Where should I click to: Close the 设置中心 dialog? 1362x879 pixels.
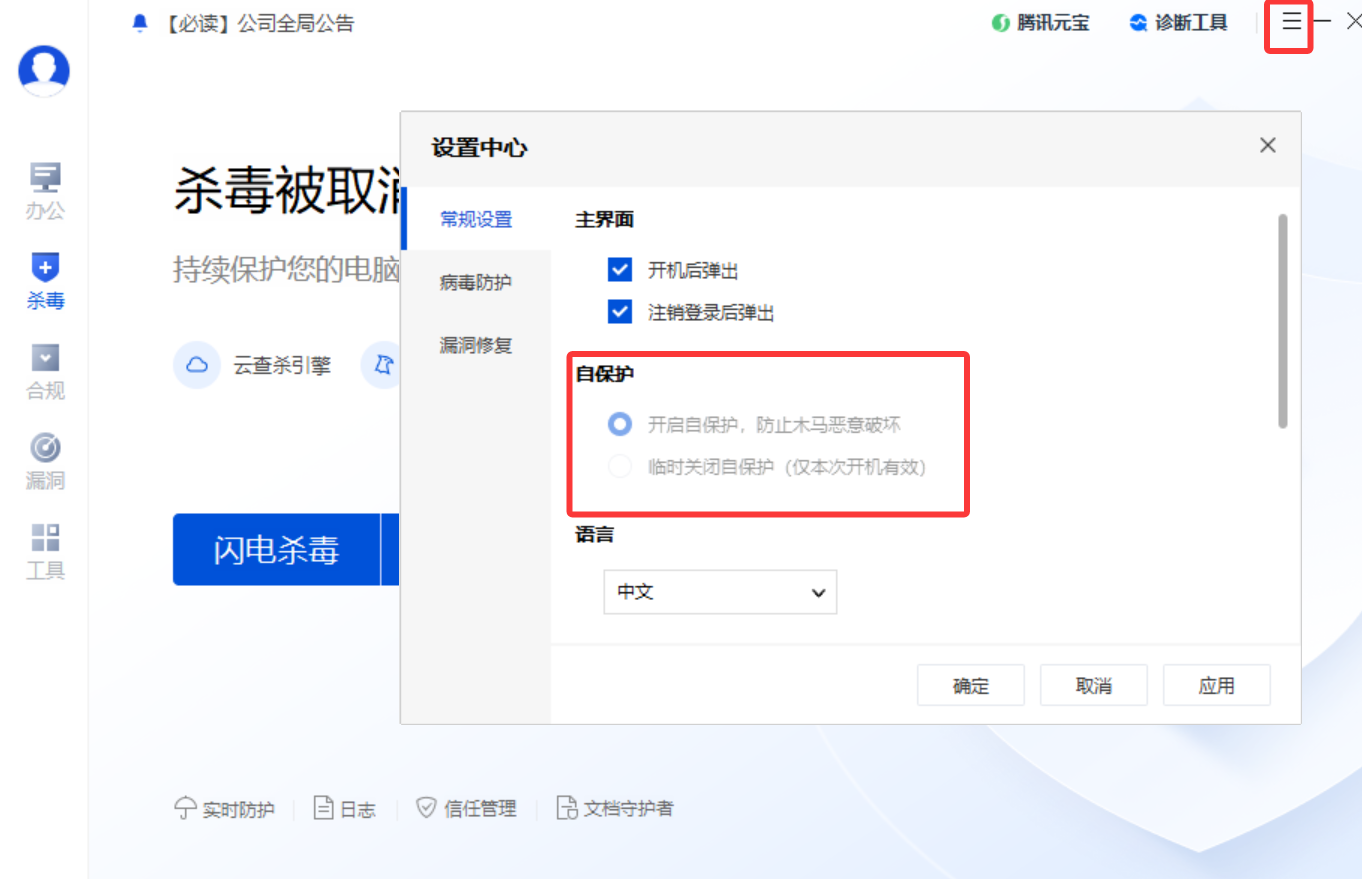[x=1268, y=145]
